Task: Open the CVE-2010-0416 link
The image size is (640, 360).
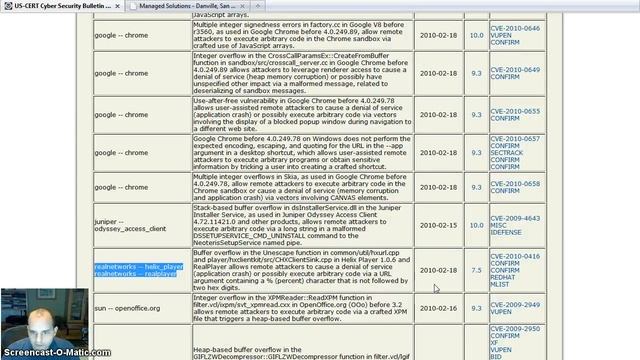Action: [515, 256]
